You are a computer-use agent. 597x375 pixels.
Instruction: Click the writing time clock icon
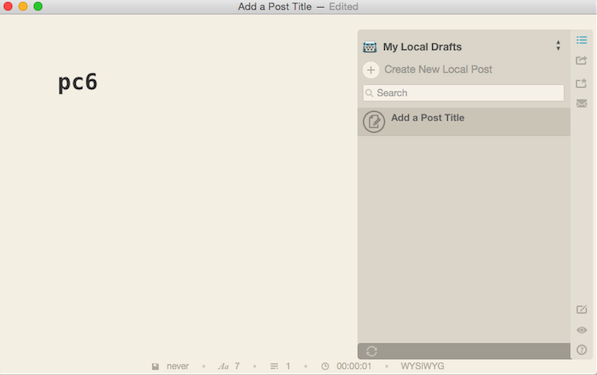325,366
